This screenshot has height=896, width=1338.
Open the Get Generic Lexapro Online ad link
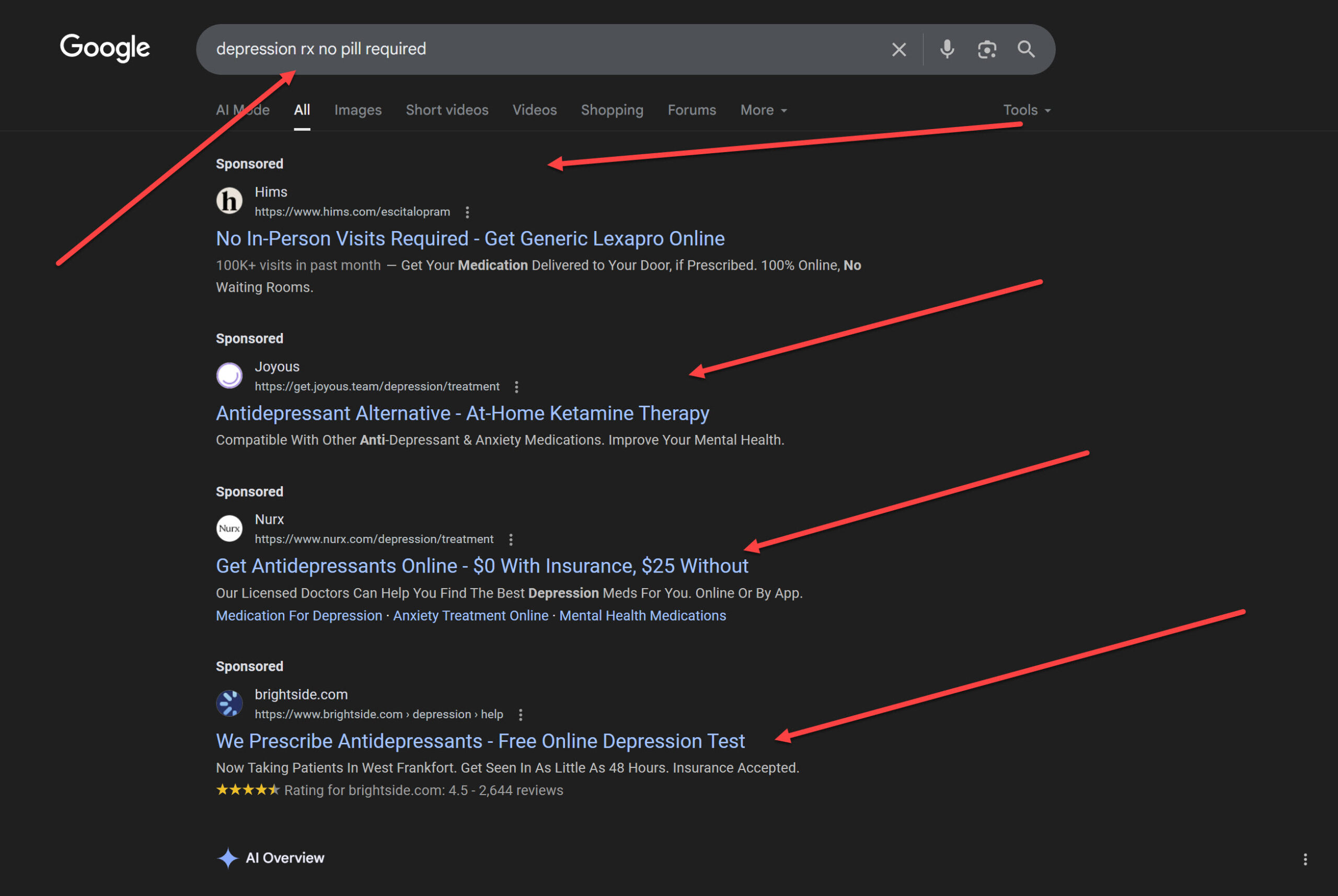(470, 239)
